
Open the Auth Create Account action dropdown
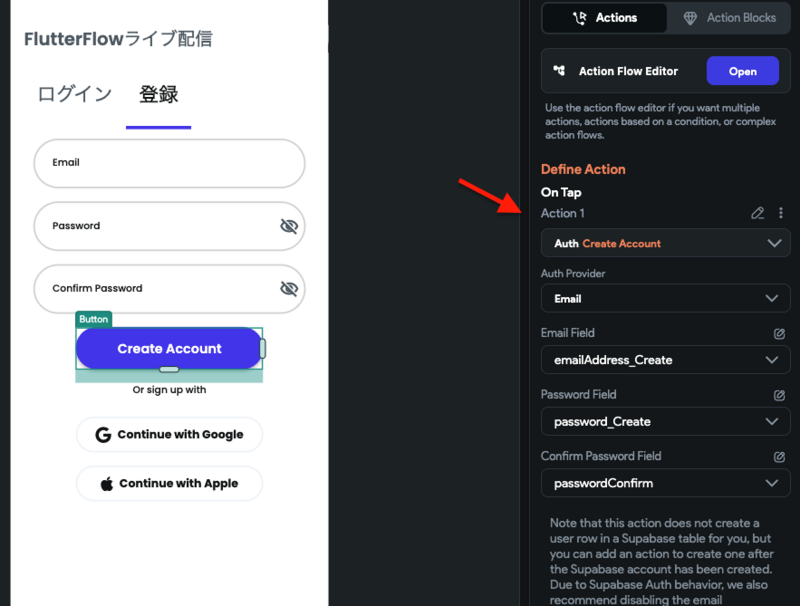point(665,243)
